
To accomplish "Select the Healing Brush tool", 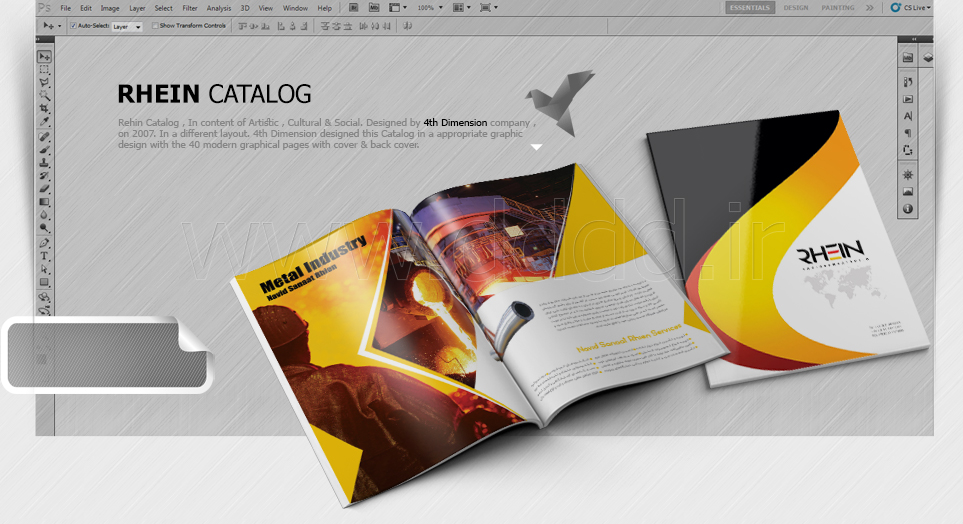I will (x=44, y=136).
